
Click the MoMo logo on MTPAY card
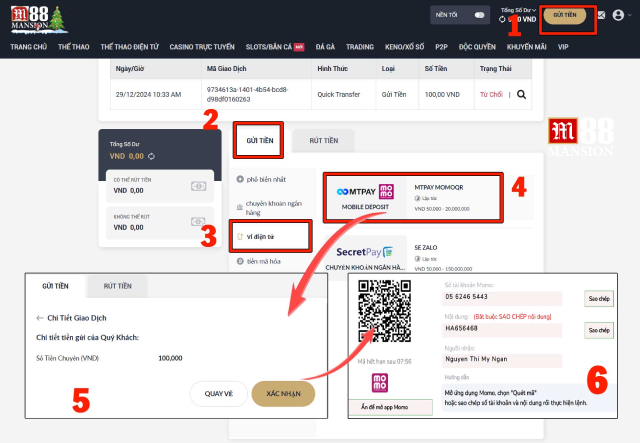point(386,191)
